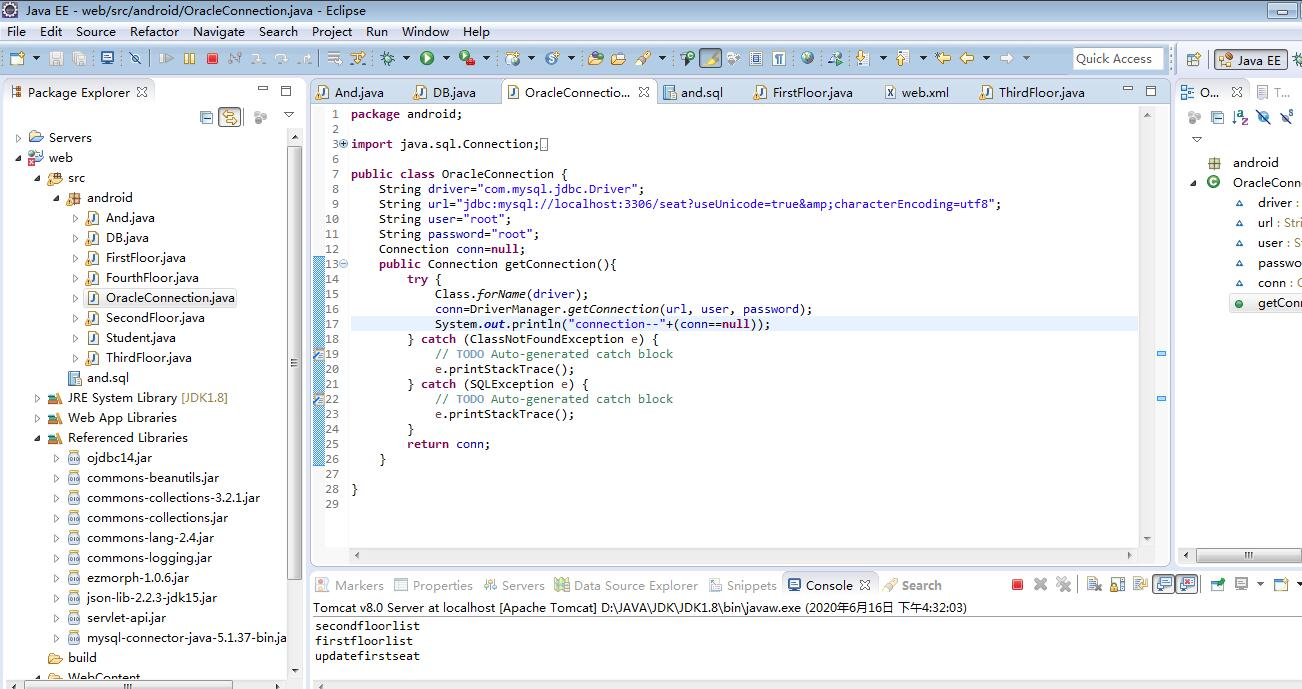Click the Search toolbar icon

pos(642,58)
